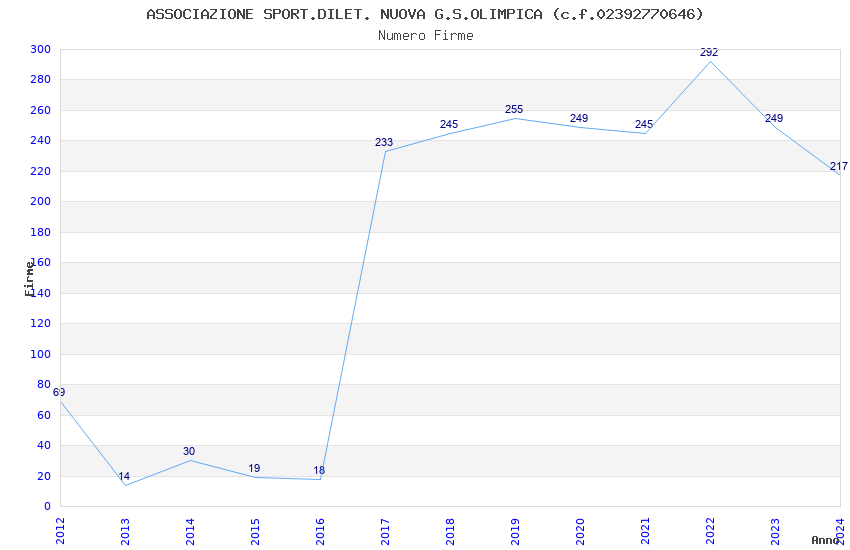The width and height of the screenshot is (850, 550).
Task: Click the y-axis value 200
Action: point(41,202)
